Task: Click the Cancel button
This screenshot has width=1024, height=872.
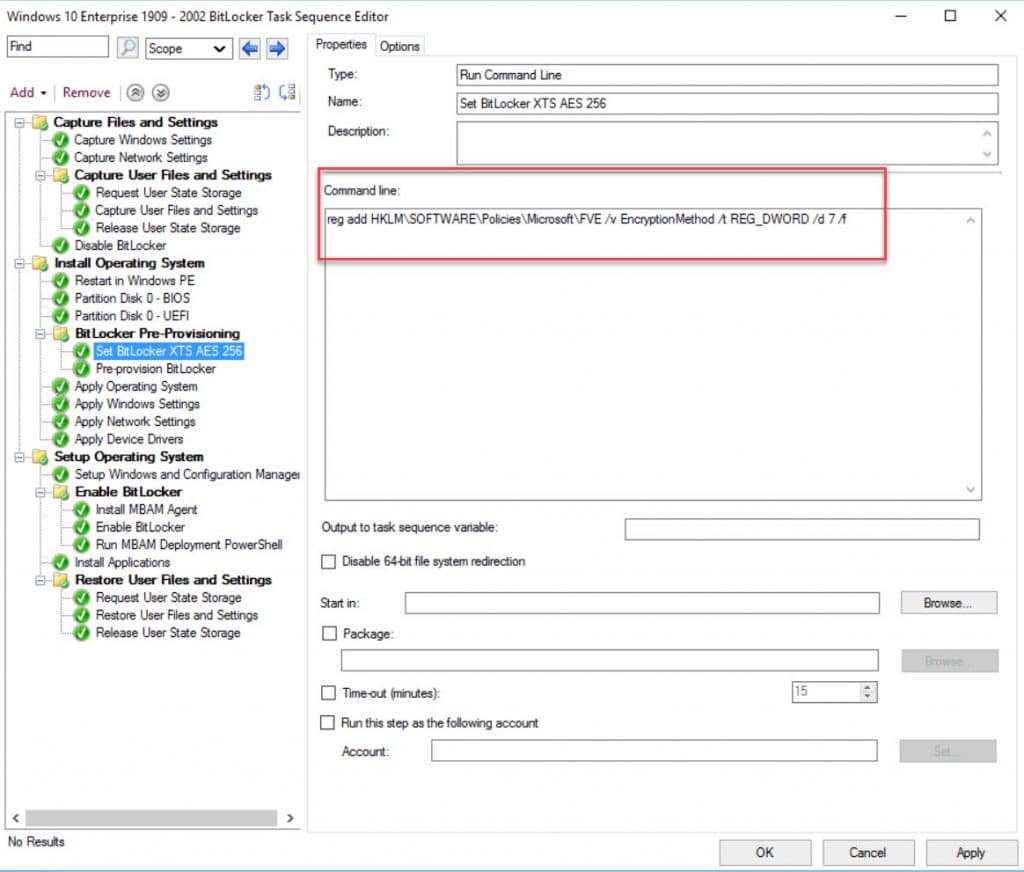Action: (x=868, y=852)
